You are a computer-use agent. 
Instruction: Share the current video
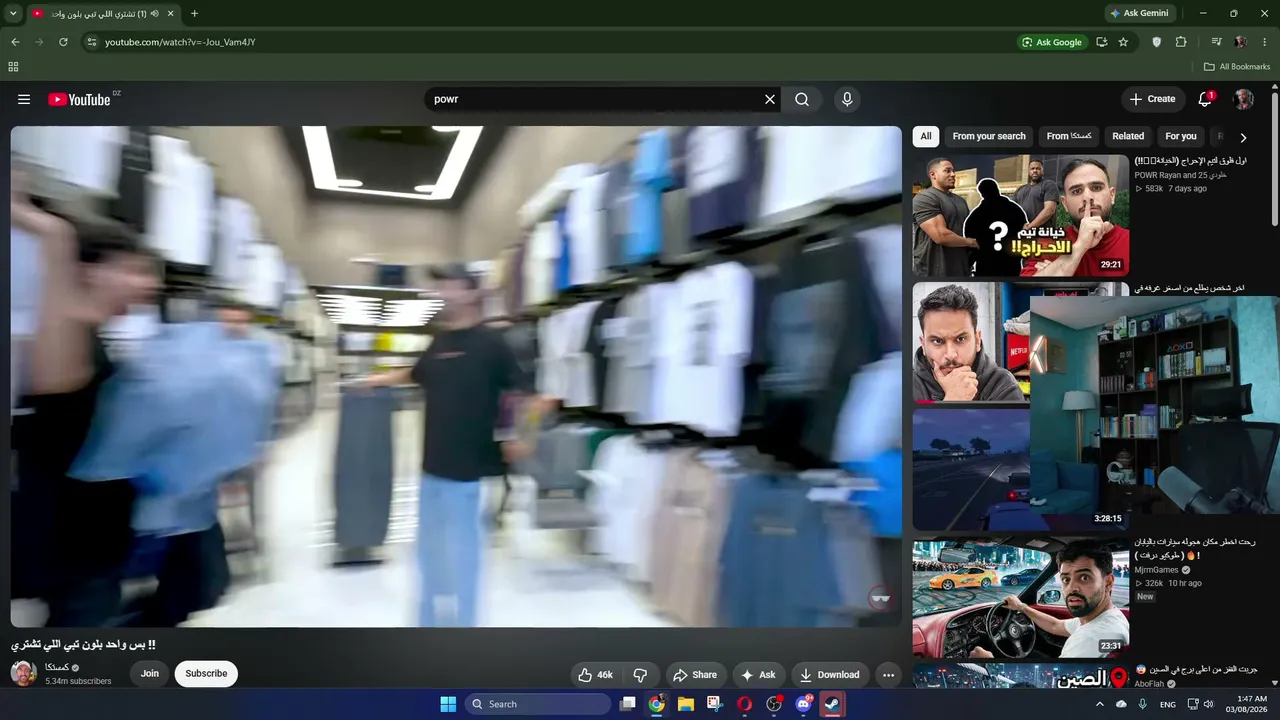coord(694,675)
